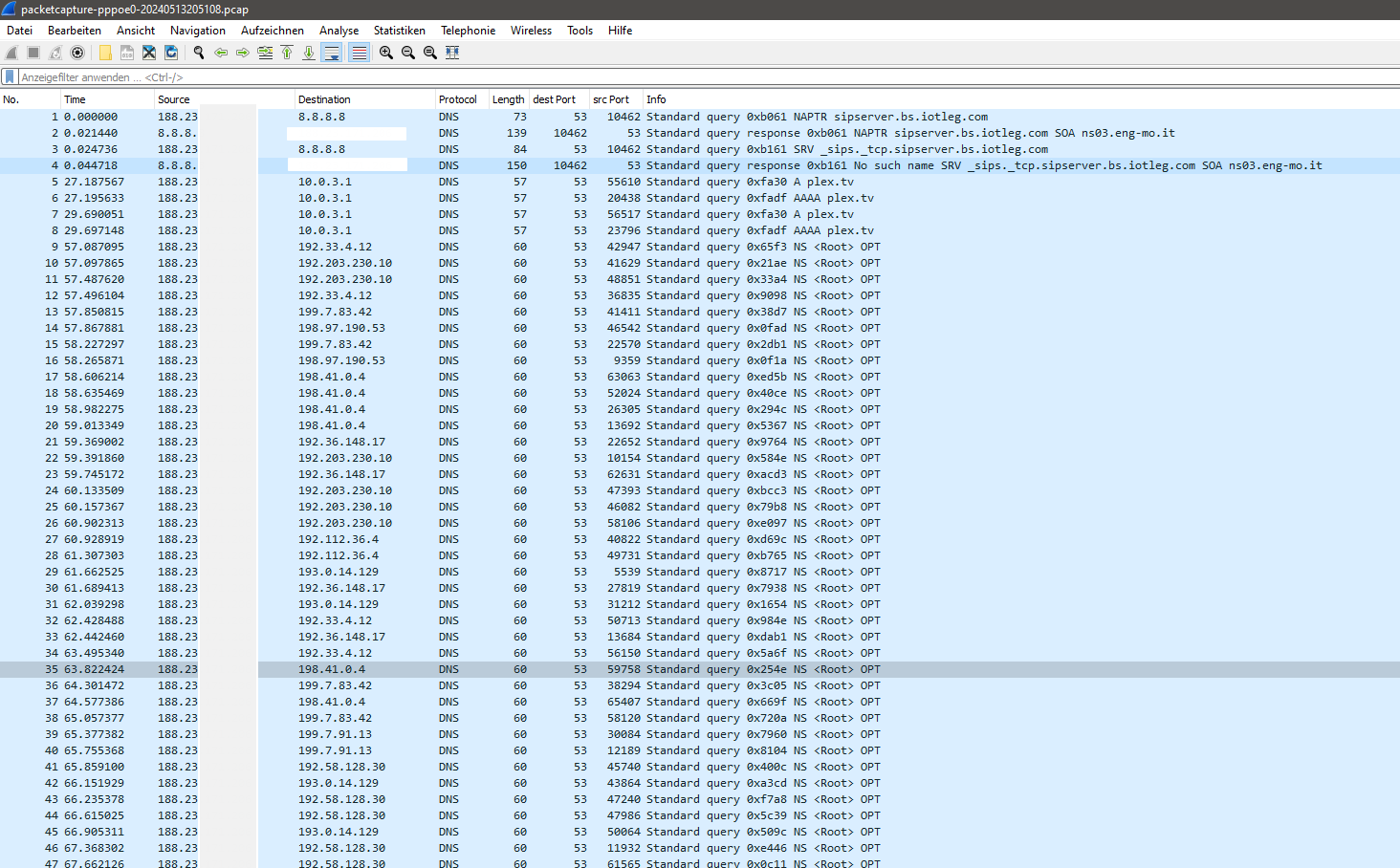Select packet 16 with src port 9359

(x=700, y=360)
